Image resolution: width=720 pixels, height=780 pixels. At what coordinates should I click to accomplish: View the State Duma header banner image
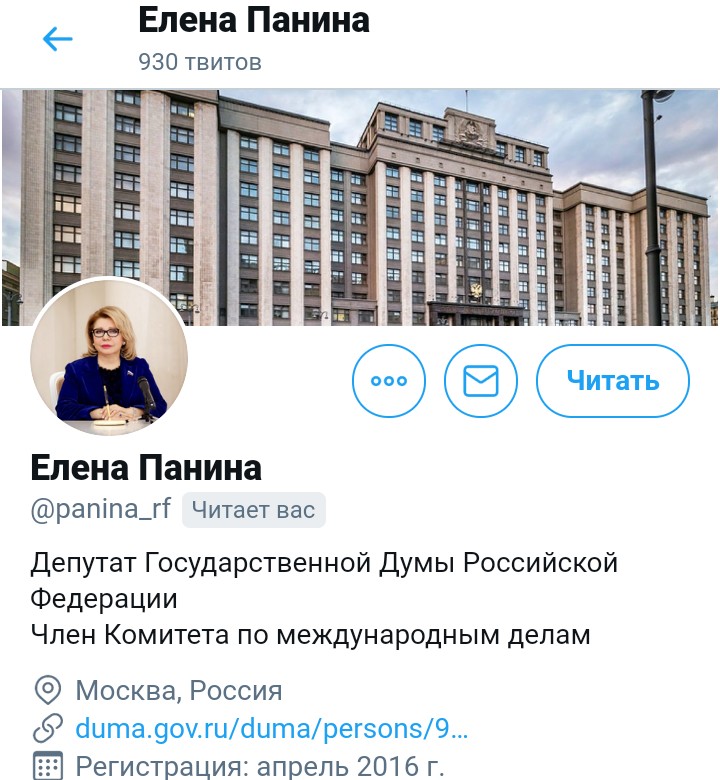(360, 207)
